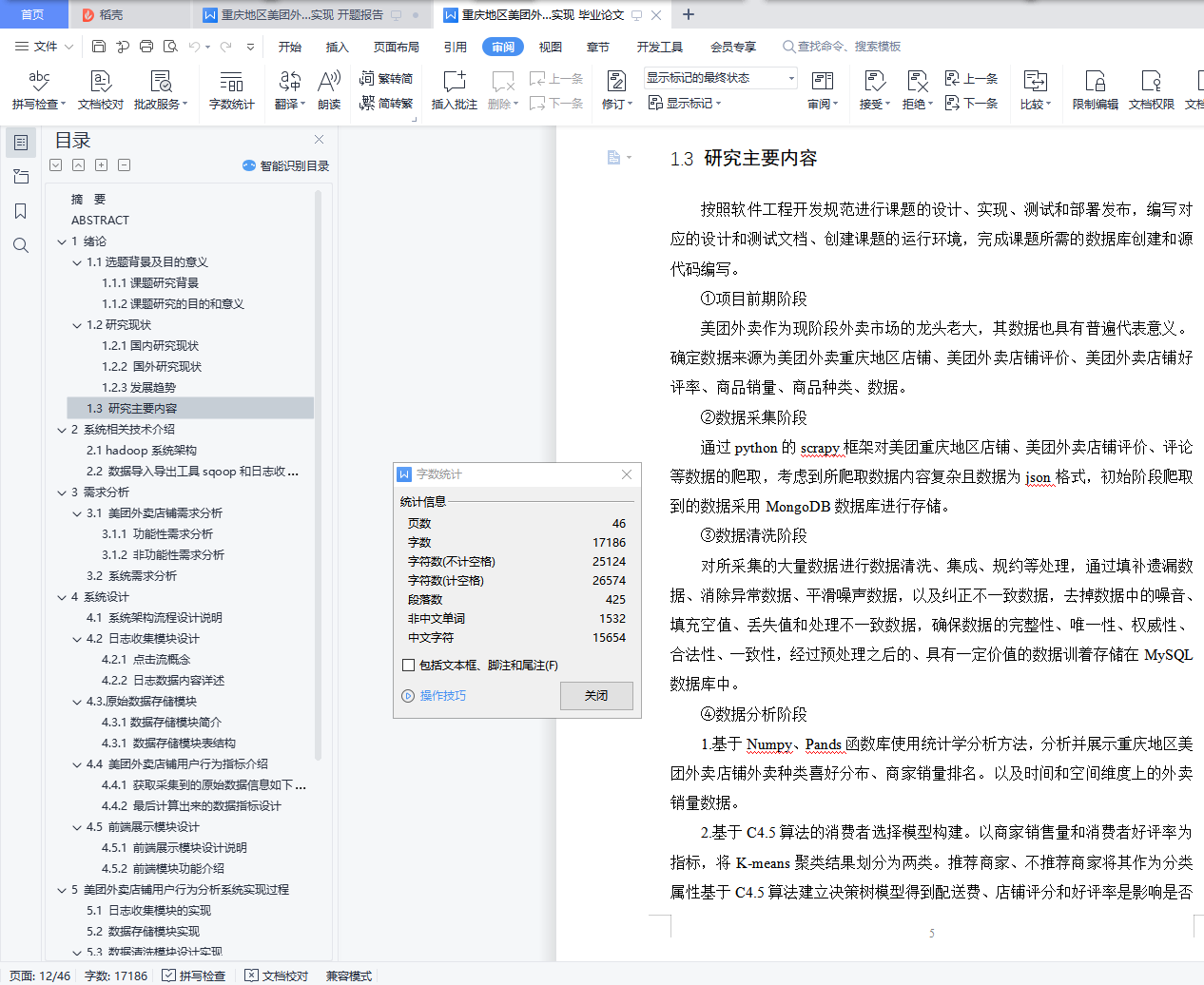Image resolution: width=1204 pixels, height=985 pixels.
Task: Open the 显示标记 dropdown
Action: click(x=685, y=103)
